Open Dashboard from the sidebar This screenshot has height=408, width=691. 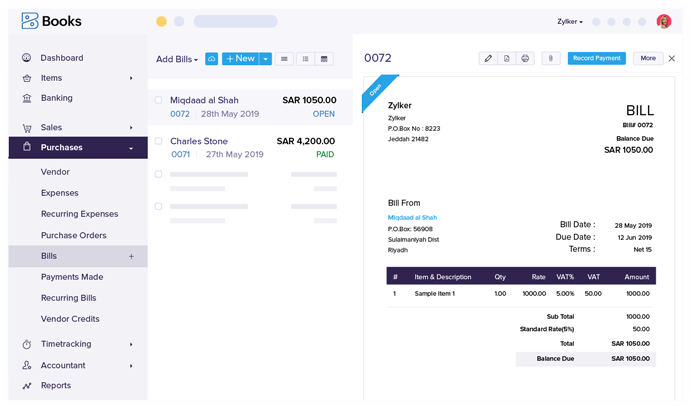[62, 58]
